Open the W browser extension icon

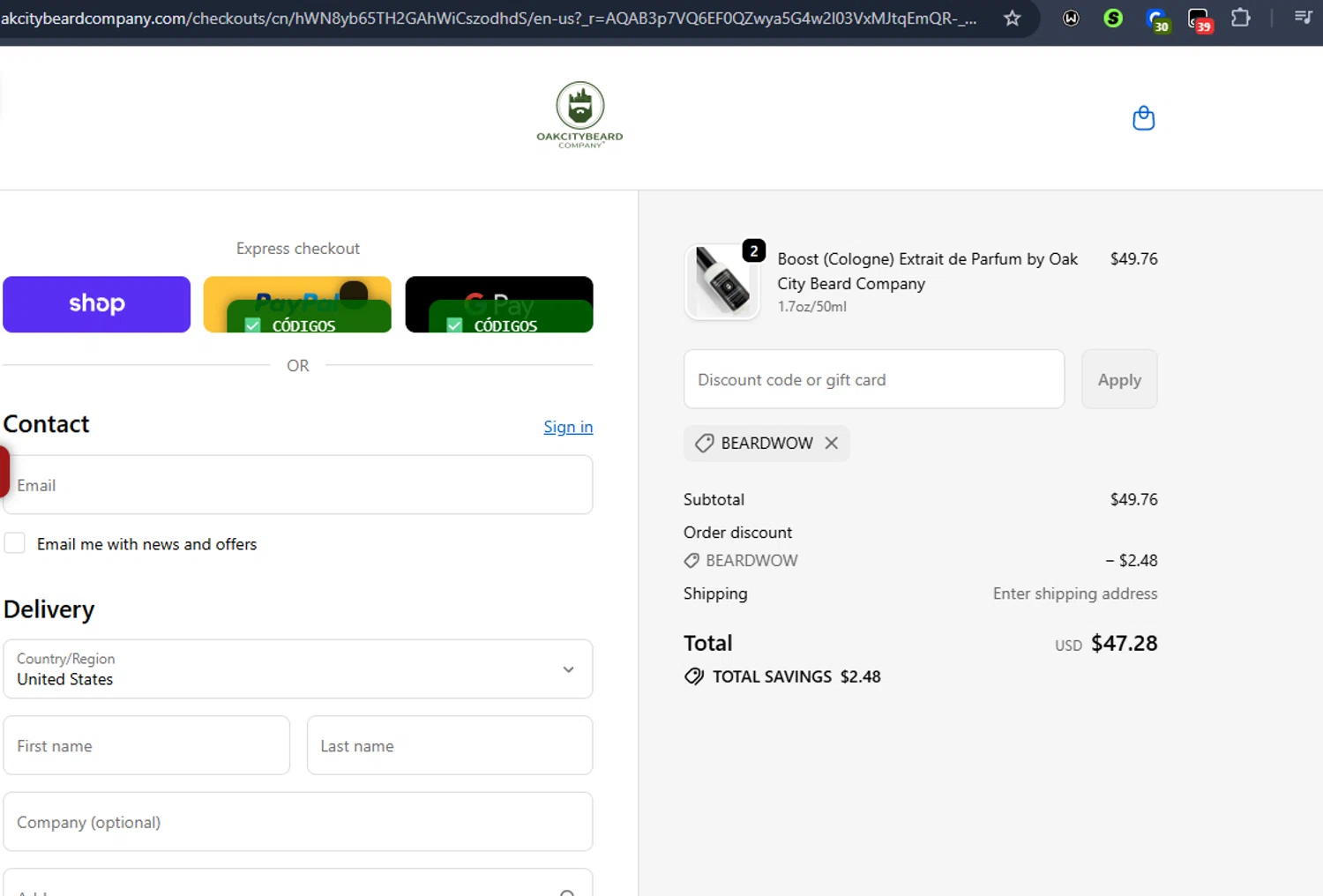[x=1071, y=18]
